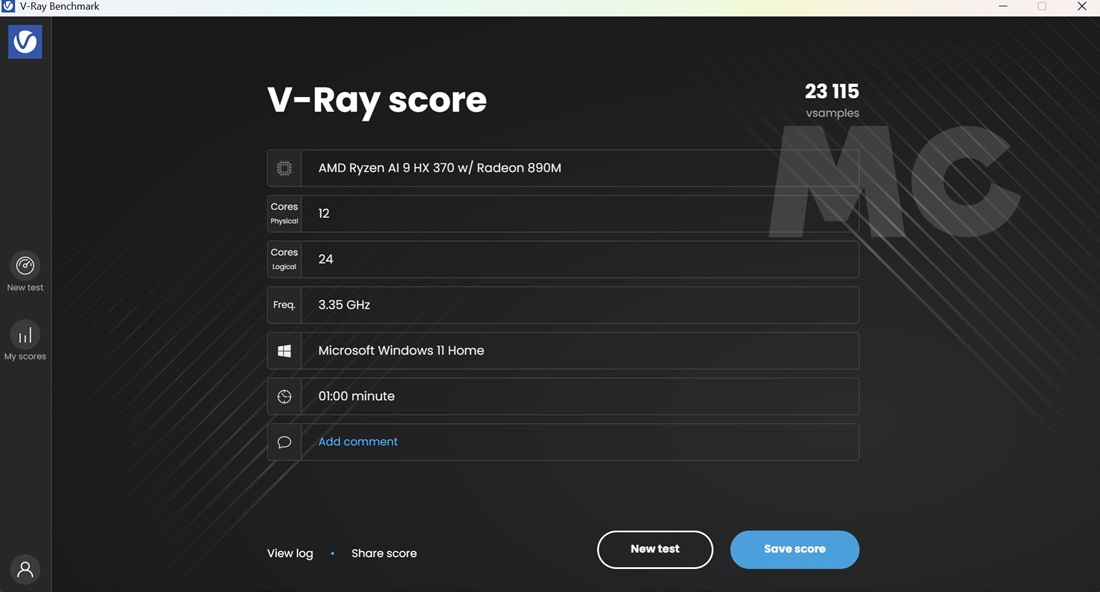
Task: Click the speech bubble comment icon
Action: (x=284, y=442)
